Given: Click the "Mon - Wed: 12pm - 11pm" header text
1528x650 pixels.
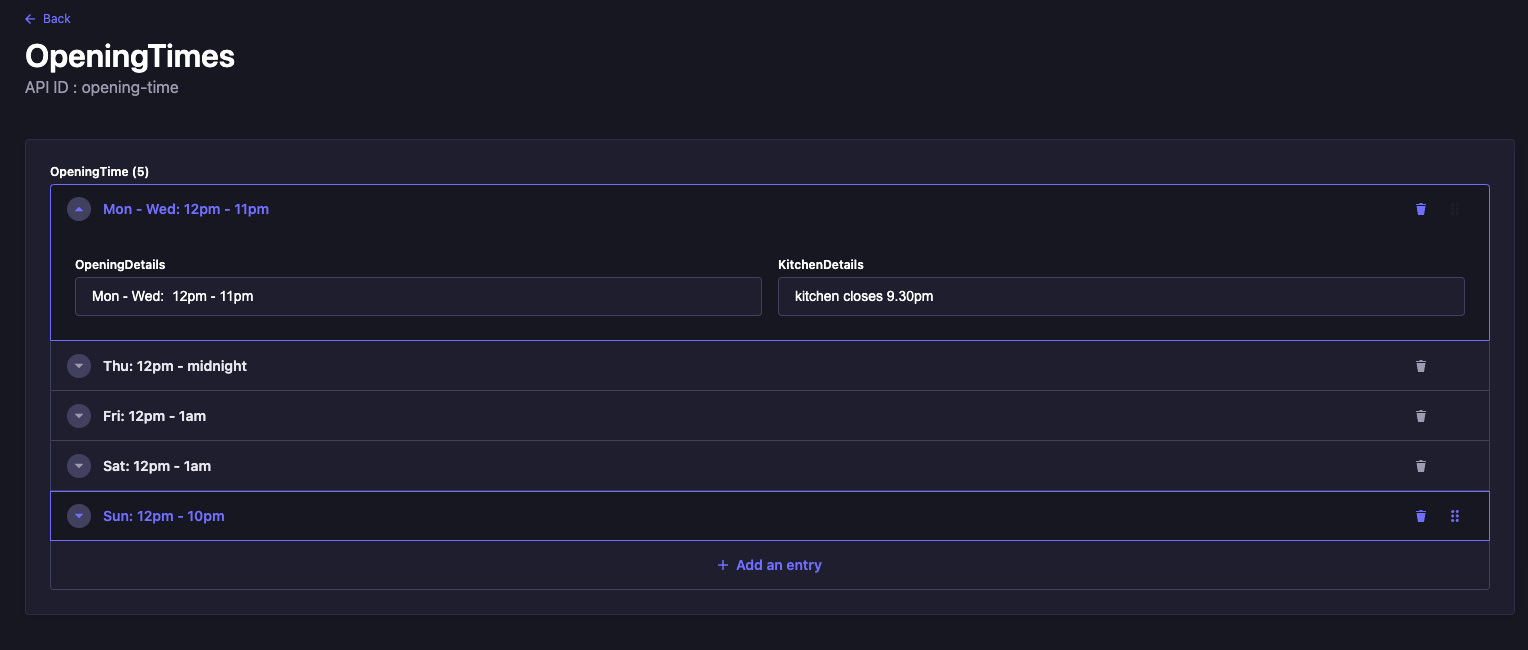Looking at the screenshot, I should pyautogui.click(x=186, y=209).
